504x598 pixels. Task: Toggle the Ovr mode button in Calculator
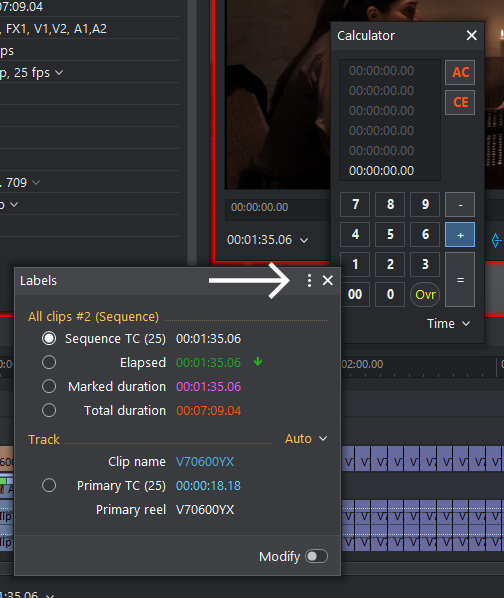tap(425, 294)
